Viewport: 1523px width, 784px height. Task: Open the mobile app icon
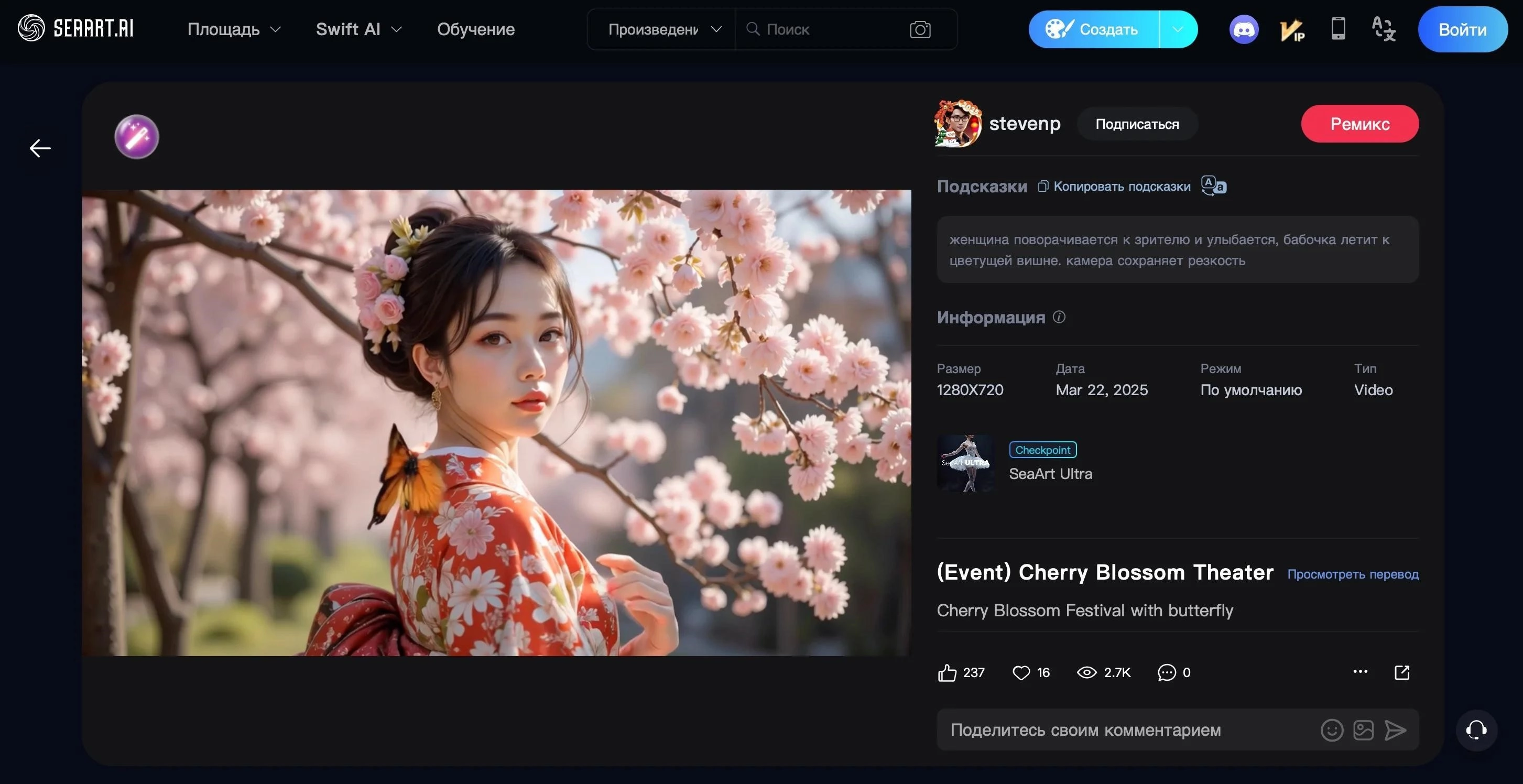click(1338, 29)
